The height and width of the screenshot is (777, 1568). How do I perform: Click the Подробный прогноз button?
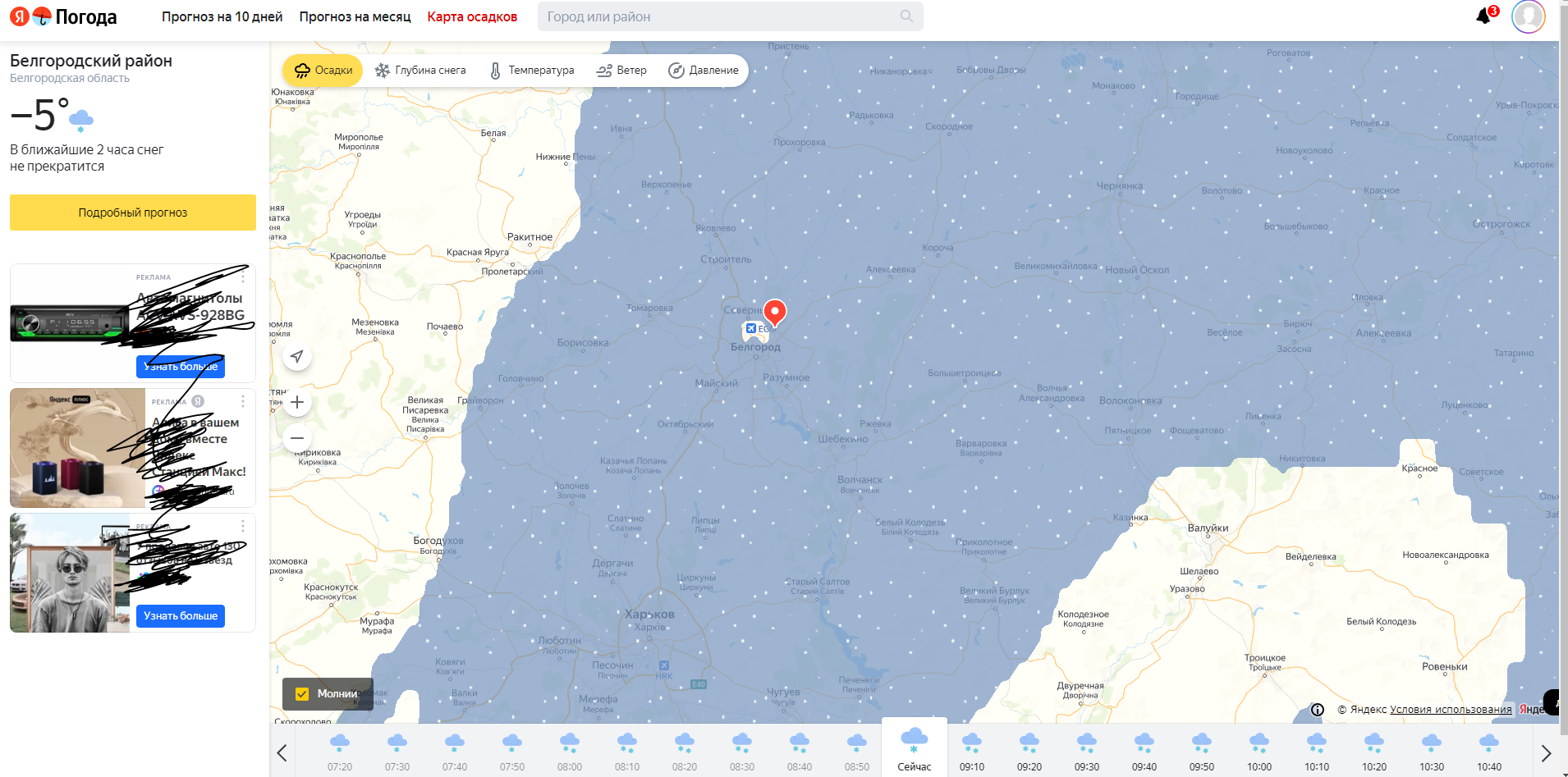[133, 213]
